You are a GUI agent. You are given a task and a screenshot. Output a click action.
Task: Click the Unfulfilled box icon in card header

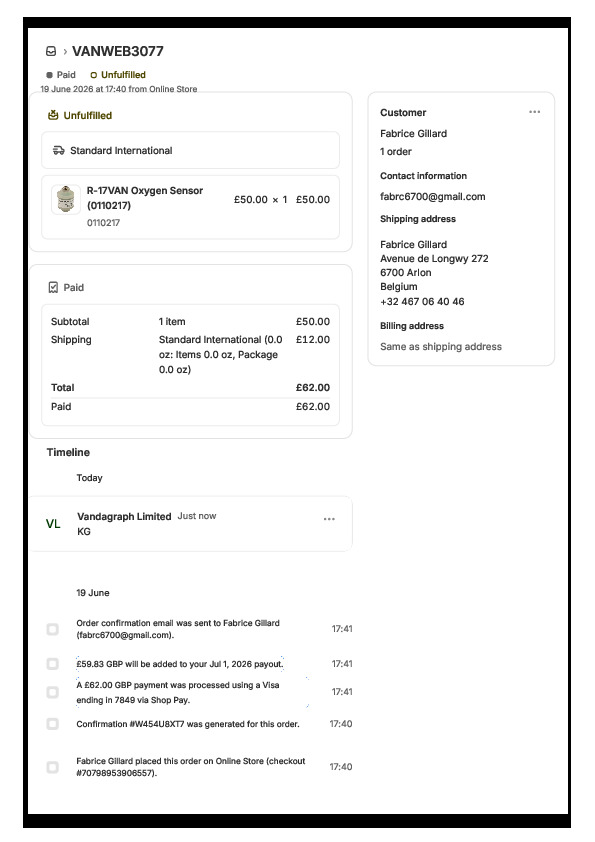point(53,115)
